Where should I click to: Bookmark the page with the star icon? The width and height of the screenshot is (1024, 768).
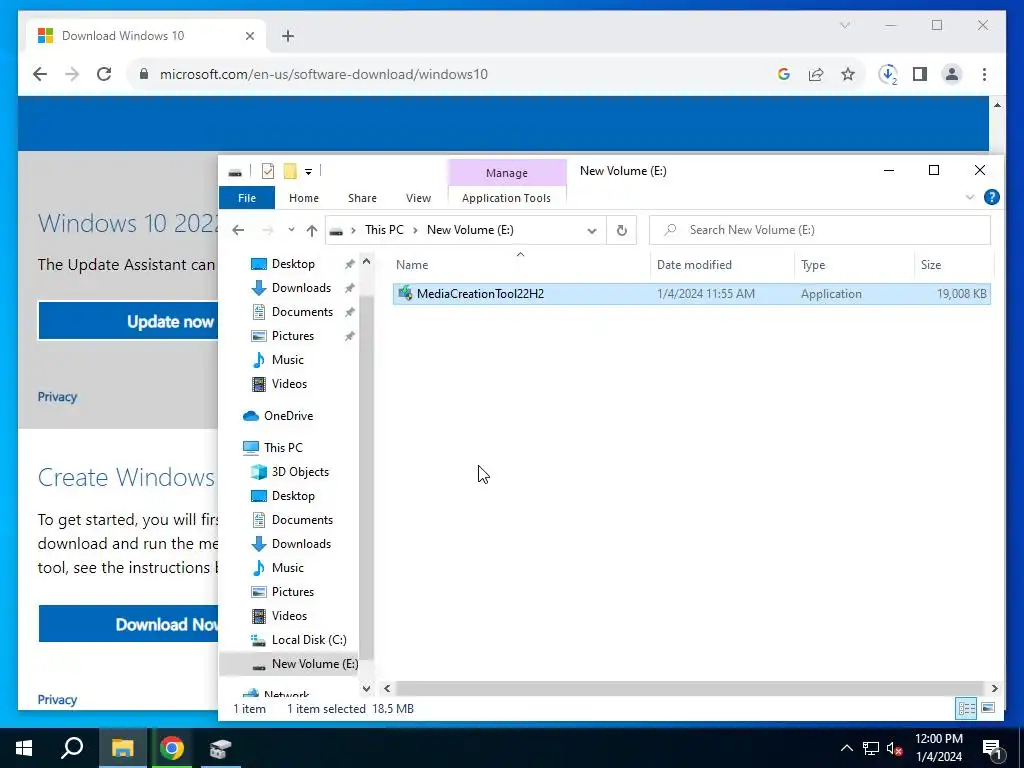click(x=848, y=74)
